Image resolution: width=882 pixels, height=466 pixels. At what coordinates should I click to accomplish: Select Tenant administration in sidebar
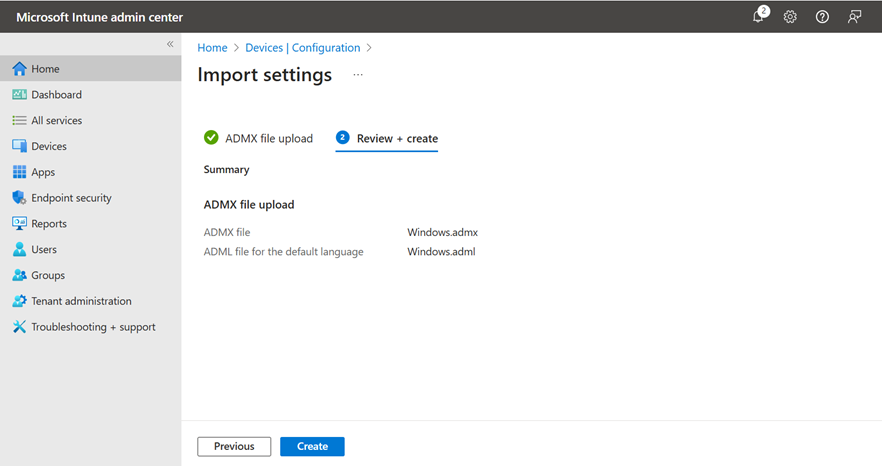[x=81, y=301]
